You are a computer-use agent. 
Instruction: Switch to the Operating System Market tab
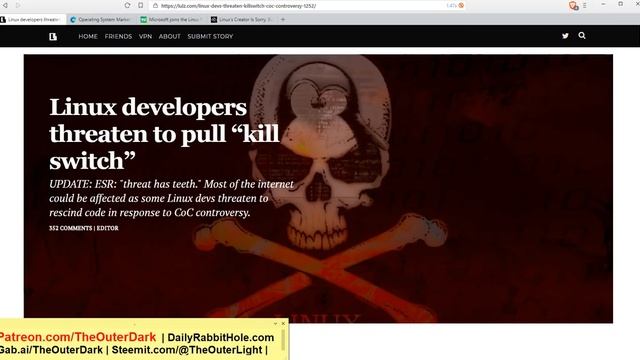coord(101,20)
